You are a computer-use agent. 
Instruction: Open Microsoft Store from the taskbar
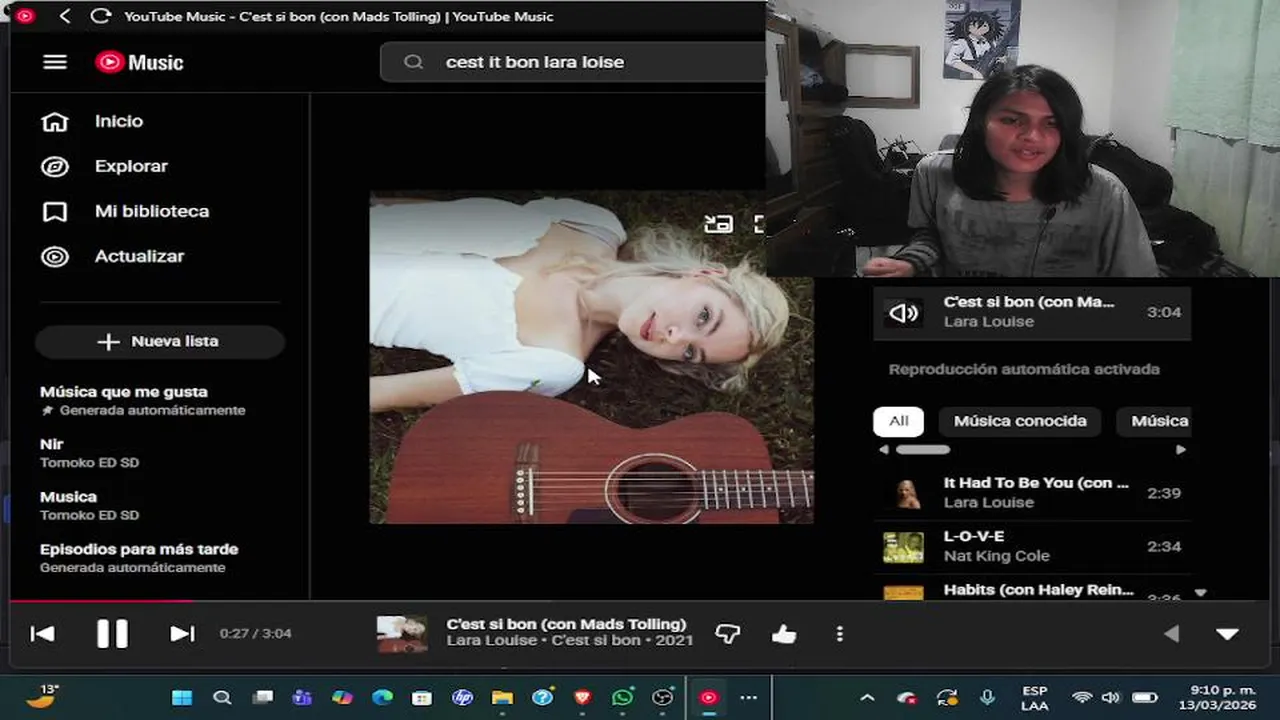422,698
